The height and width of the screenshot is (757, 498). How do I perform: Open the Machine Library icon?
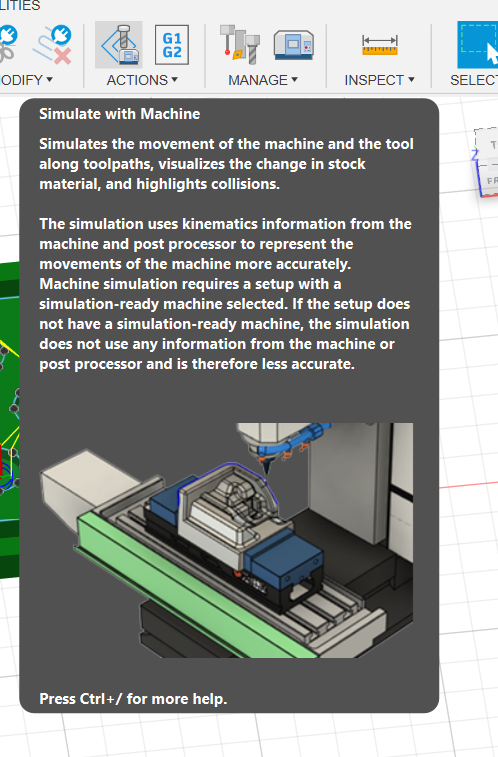coord(293,45)
